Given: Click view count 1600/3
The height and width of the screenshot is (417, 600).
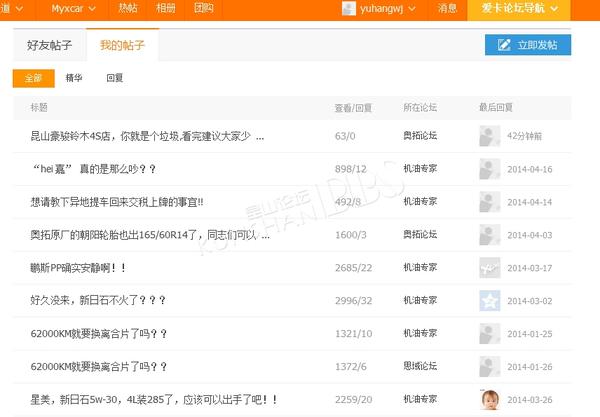Looking at the screenshot, I should 351,235.
